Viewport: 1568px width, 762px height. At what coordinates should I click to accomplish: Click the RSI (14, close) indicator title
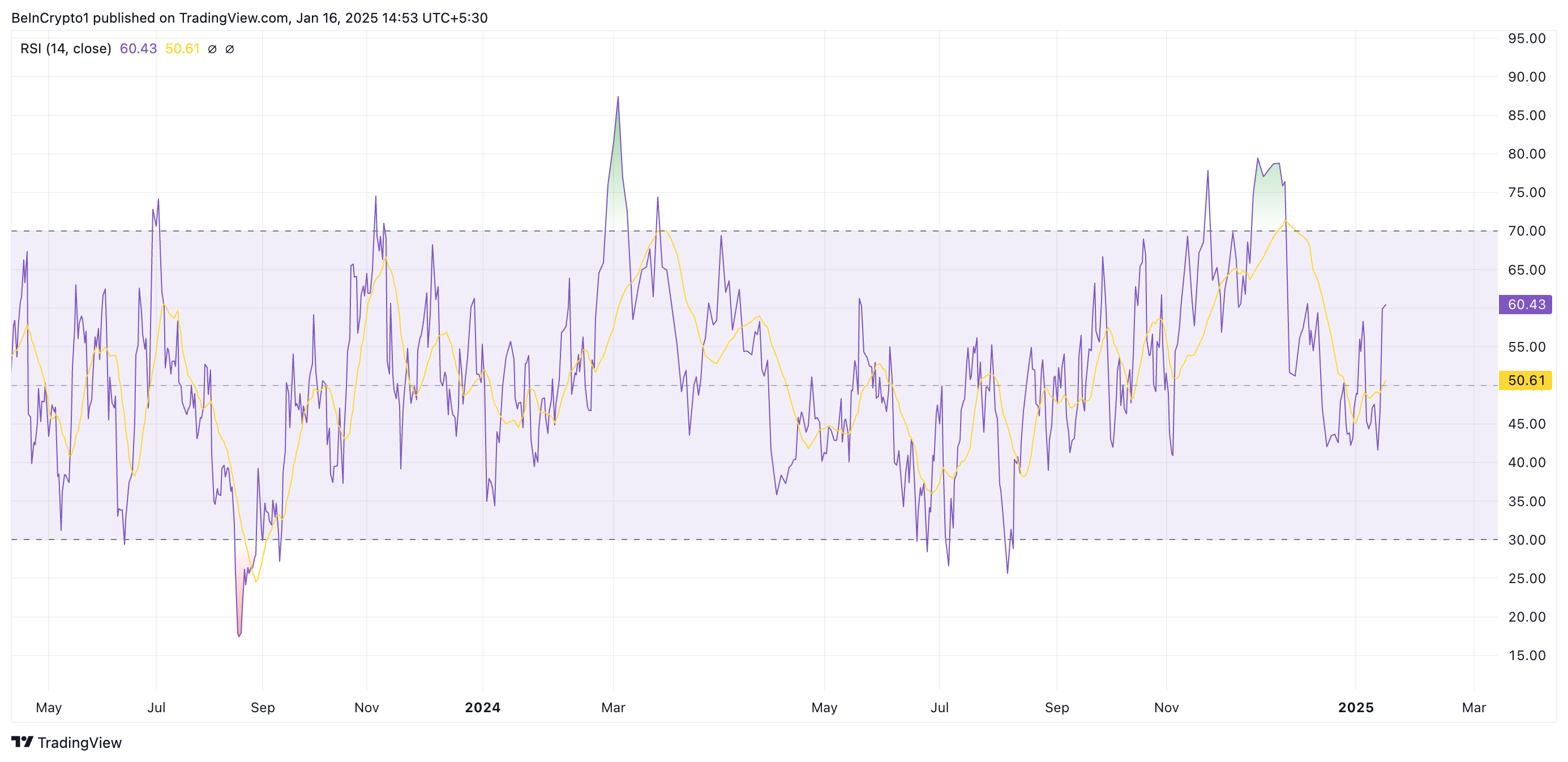pos(66,49)
